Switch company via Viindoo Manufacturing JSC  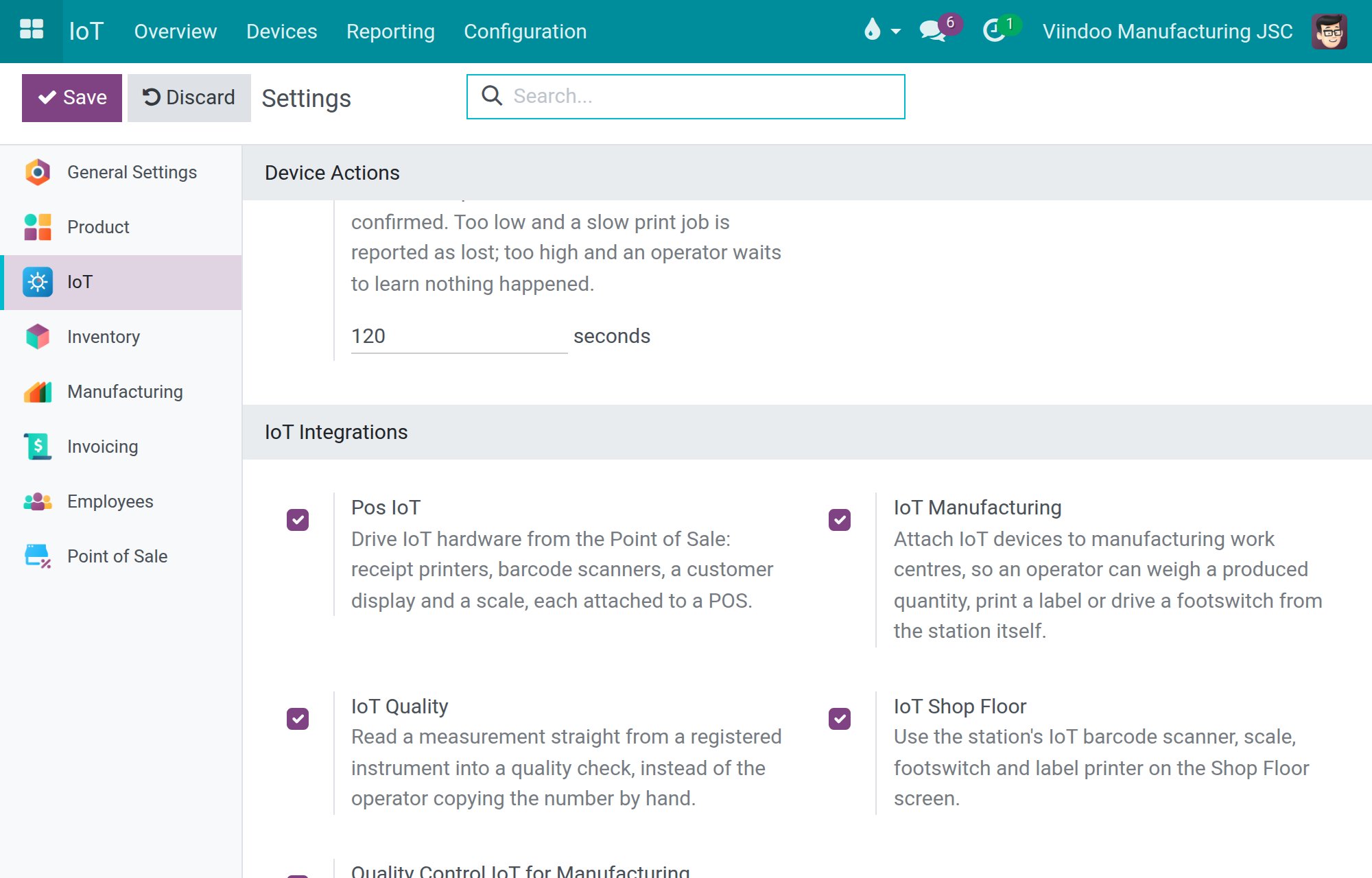tap(1168, 32)
